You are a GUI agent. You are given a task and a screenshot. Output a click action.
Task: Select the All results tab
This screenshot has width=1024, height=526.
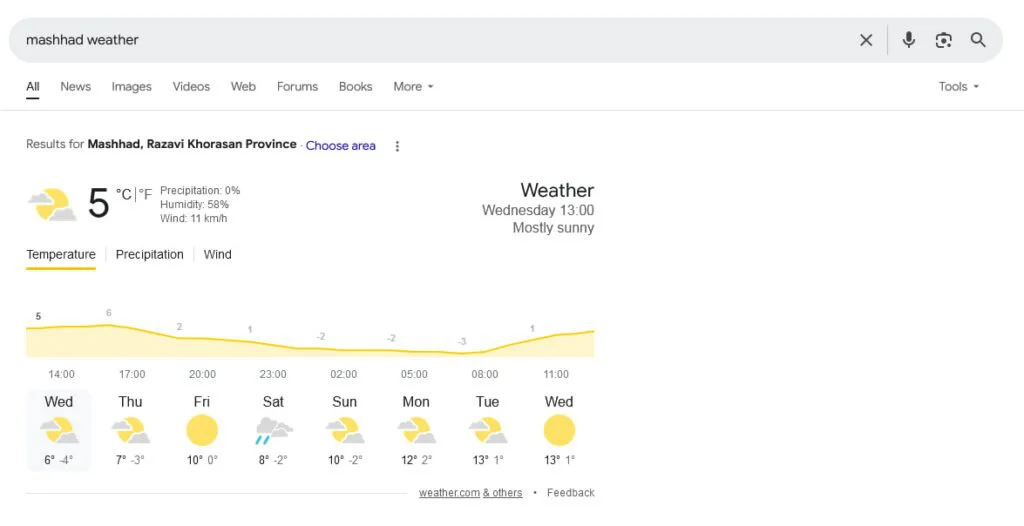pos(33,86)
